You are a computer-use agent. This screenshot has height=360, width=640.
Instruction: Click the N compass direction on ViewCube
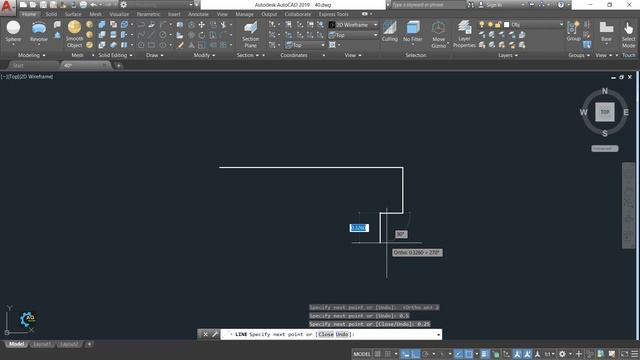pyautogui.click(x=604, y=91)
